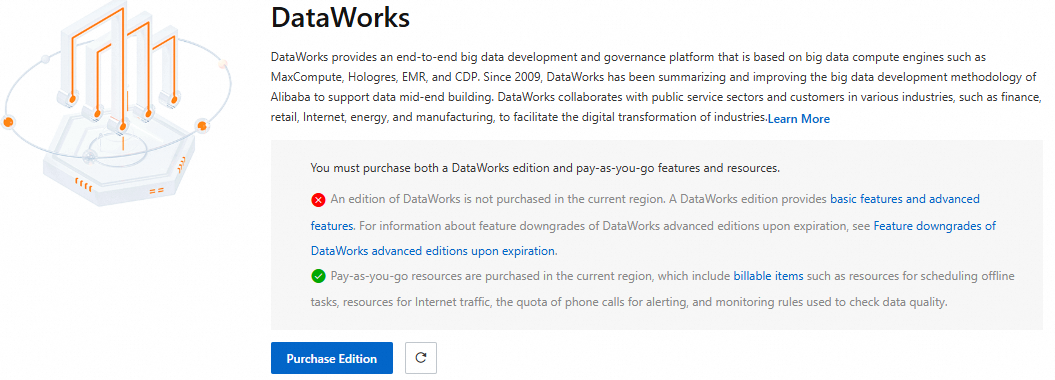Image resolution: width=1055 pixels, height=380 pixels.
Task: Click the red error status icon
Action: coord(318,200)
